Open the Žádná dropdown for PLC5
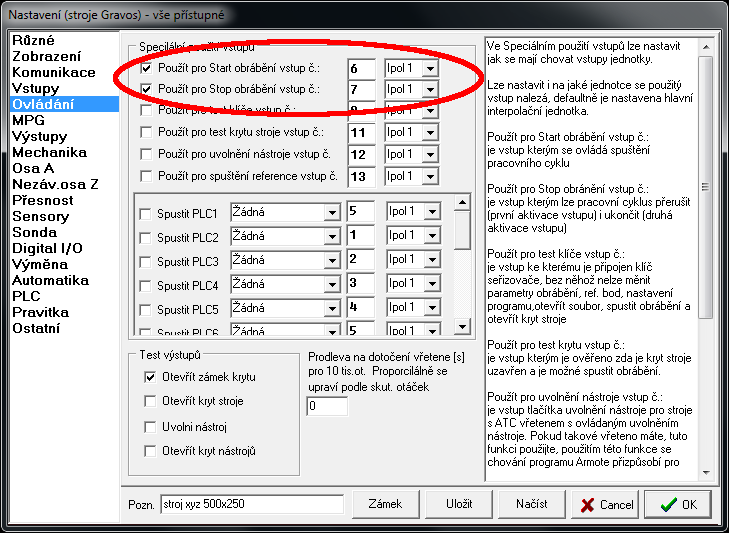This screenshot has height=533, width=729. click(x=331, y=308)
